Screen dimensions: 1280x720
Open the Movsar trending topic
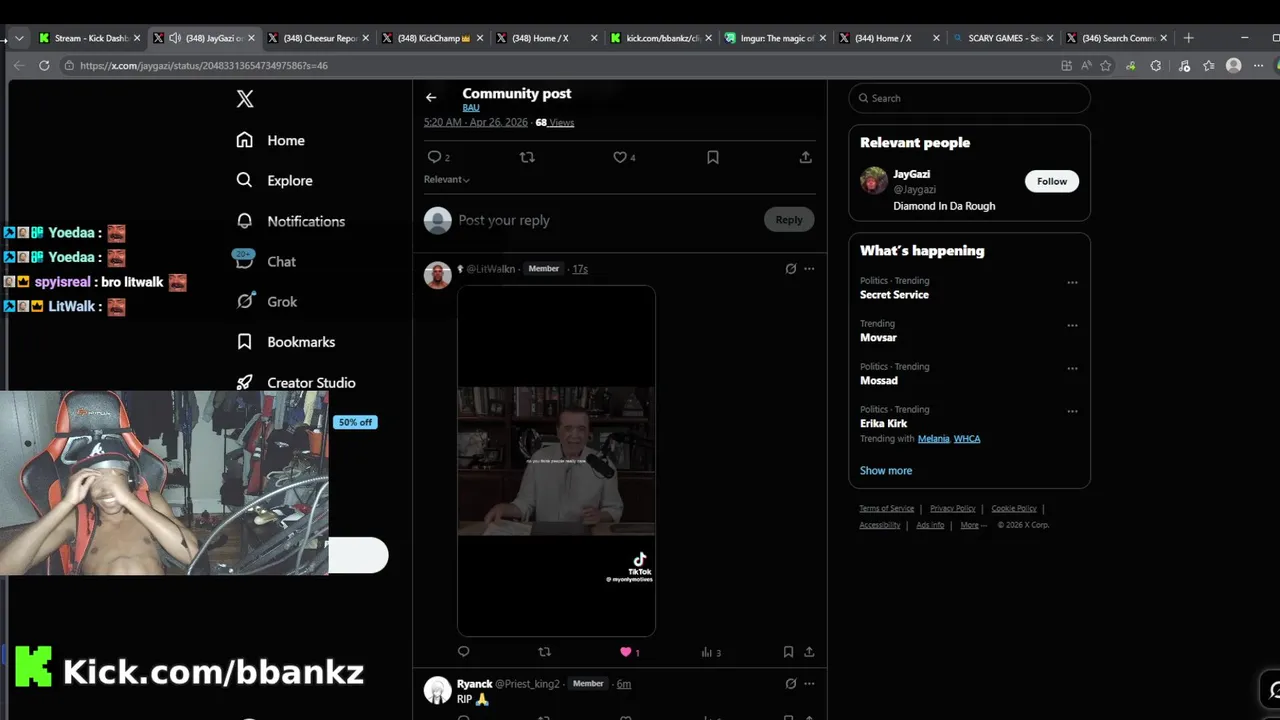pyautogui.click(x=878, y=338)
